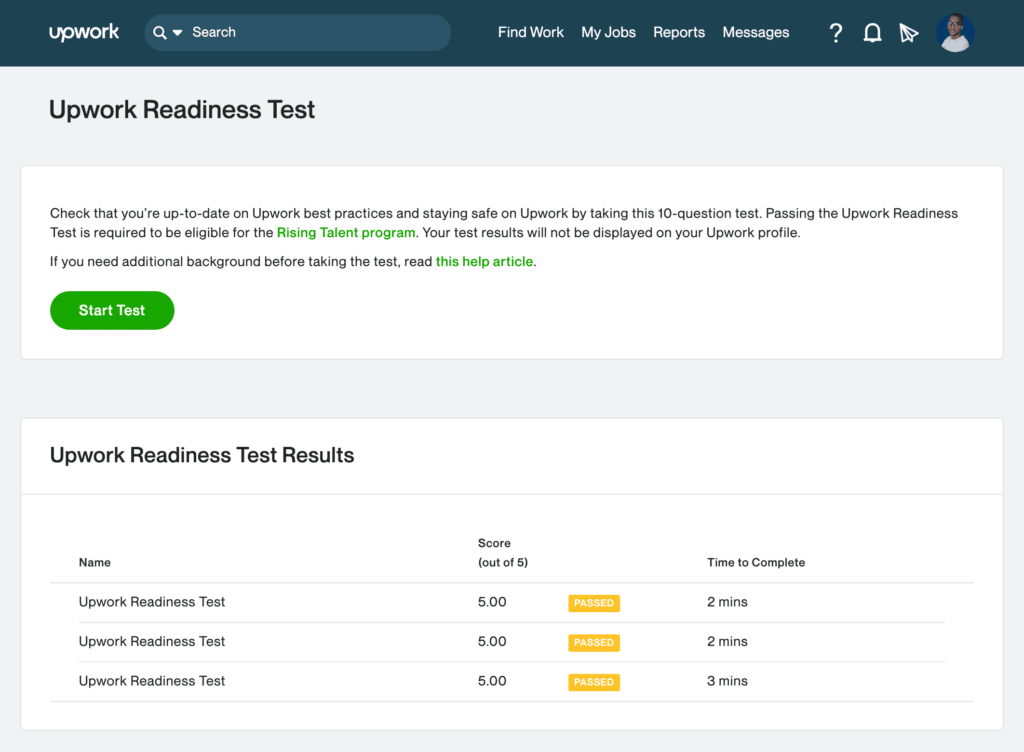This screenshot has width=1024, height=752.
Task: Open the Rising Talent program link
Action: click(345, 232)
